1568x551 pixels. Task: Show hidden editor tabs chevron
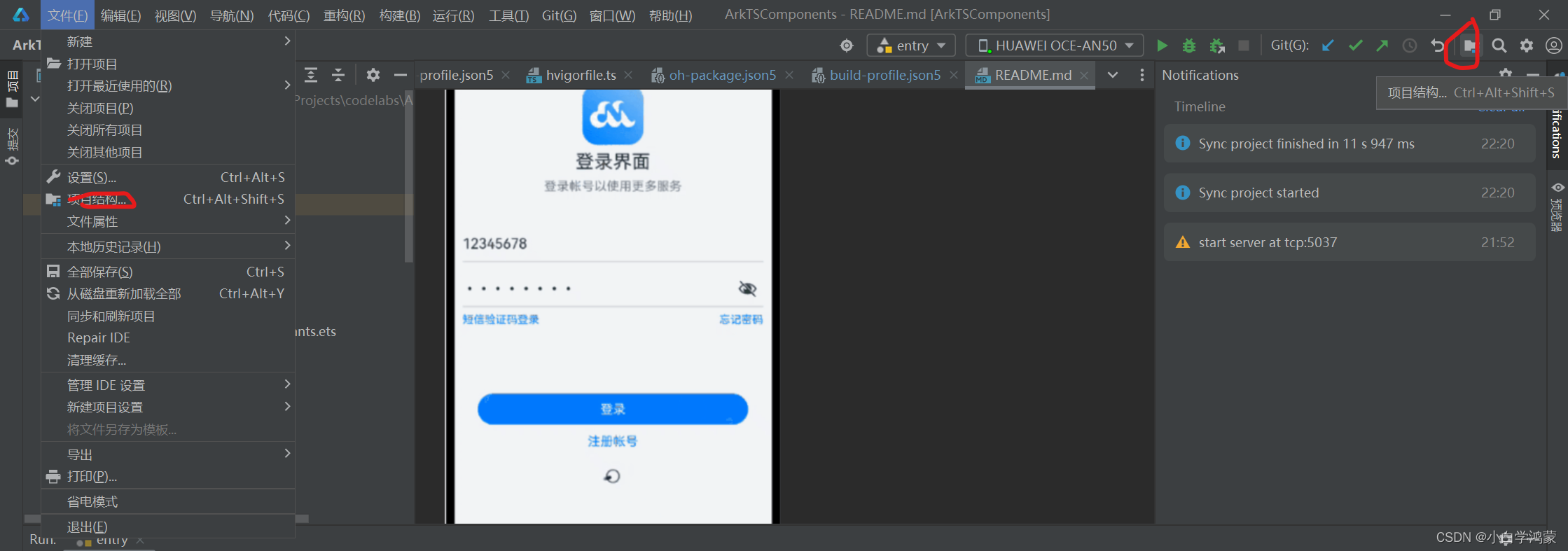point(1113,75)
